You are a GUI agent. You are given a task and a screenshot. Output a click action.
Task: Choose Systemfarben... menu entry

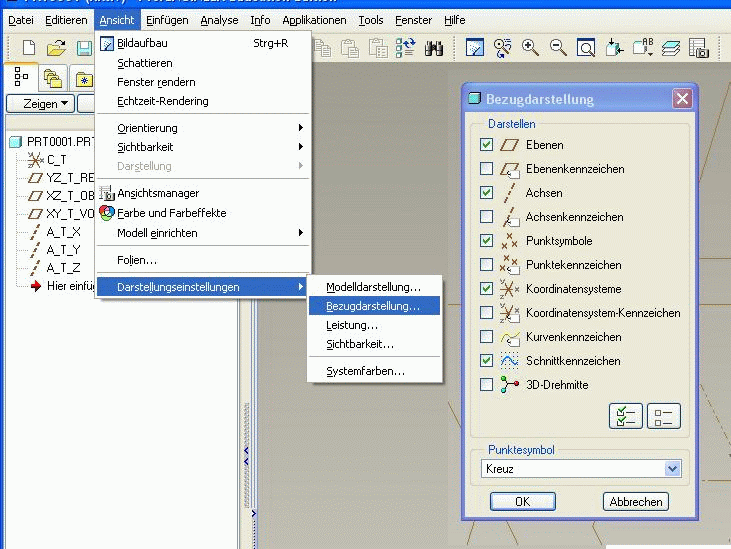374,371
